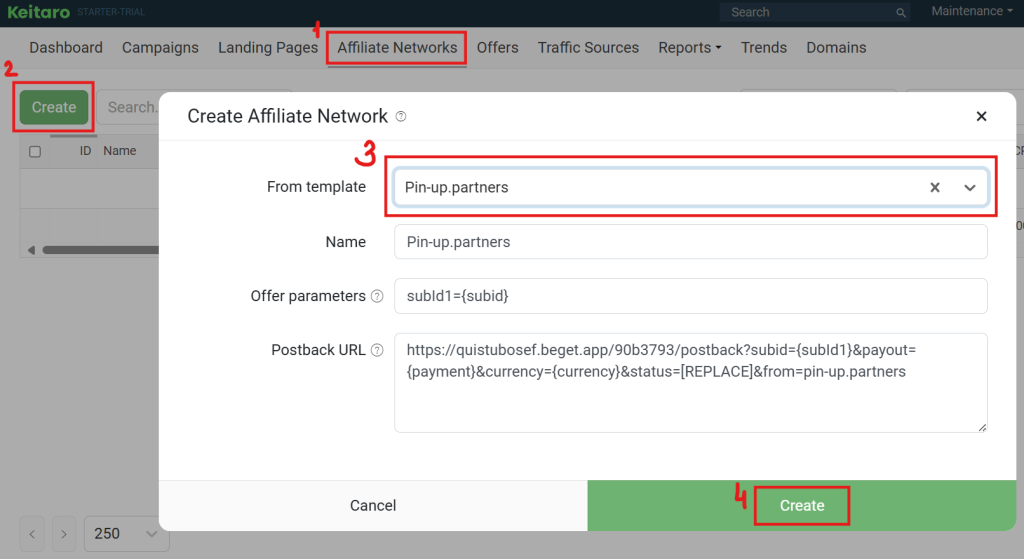Click the Keitaro logo
Screen dimensions: 1024x559
pos(39,12)
